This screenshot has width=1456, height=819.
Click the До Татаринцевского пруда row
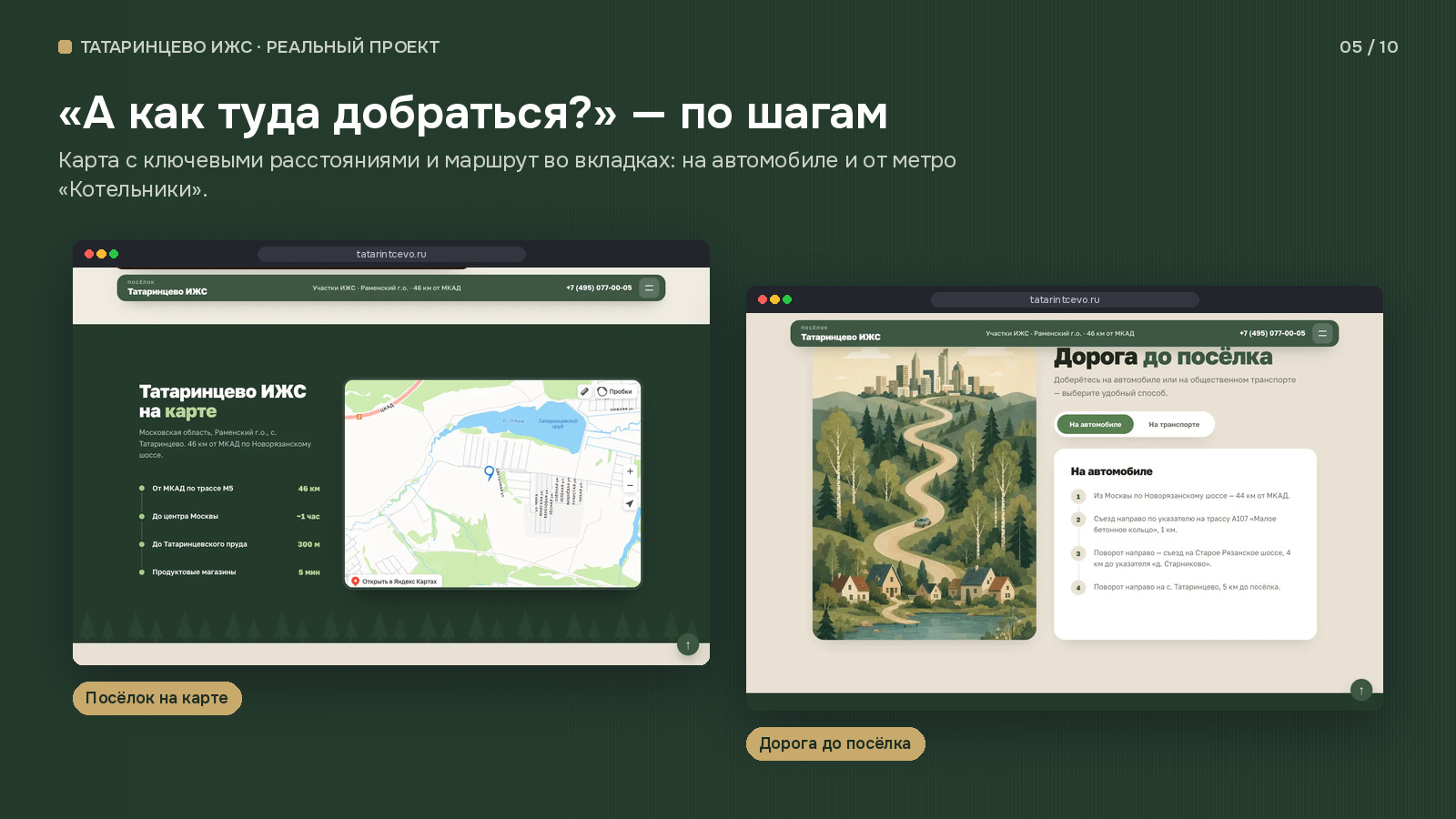click(x=229, y=544)
